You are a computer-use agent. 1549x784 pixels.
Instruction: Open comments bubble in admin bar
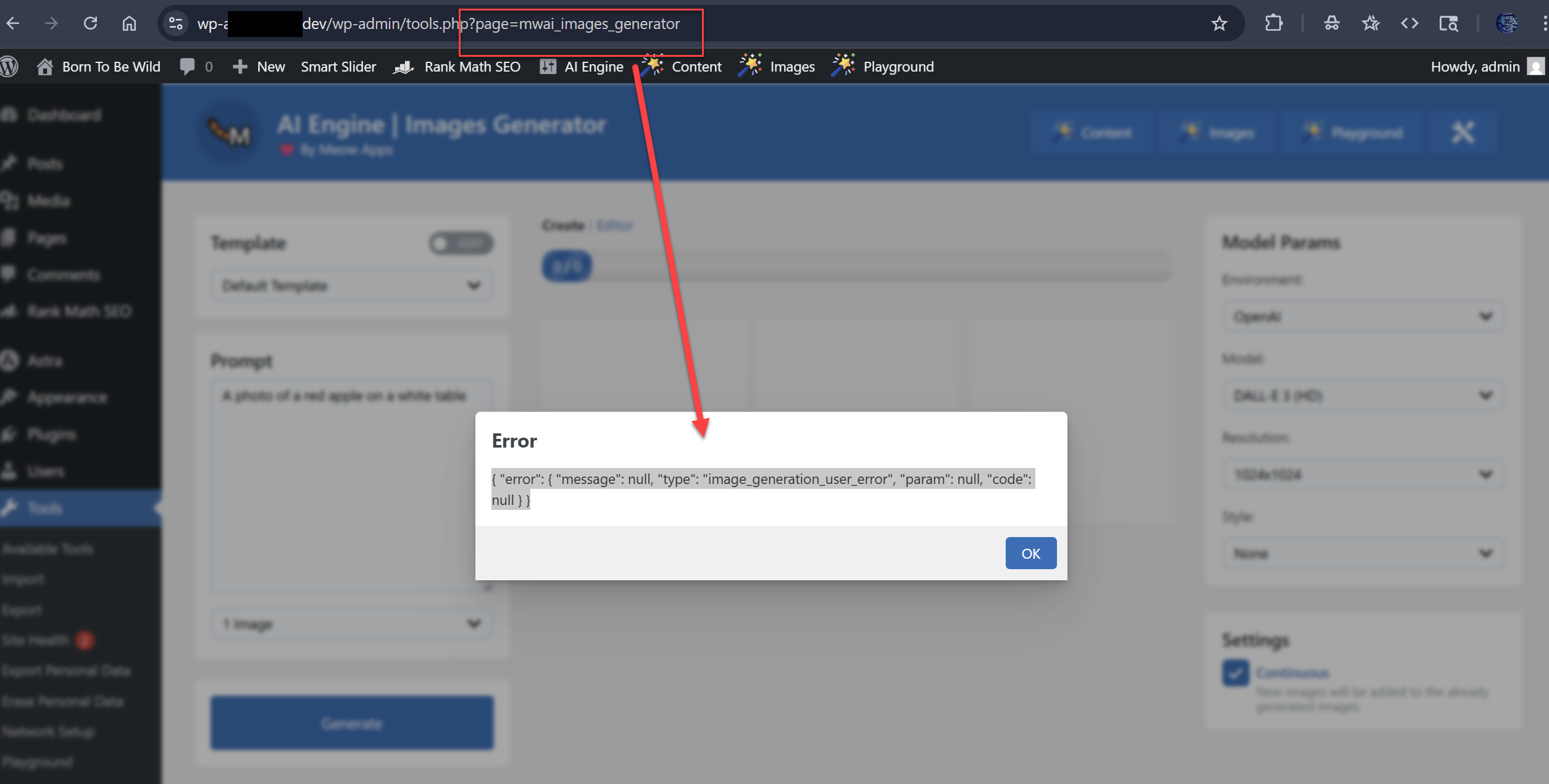coord(196,67)
